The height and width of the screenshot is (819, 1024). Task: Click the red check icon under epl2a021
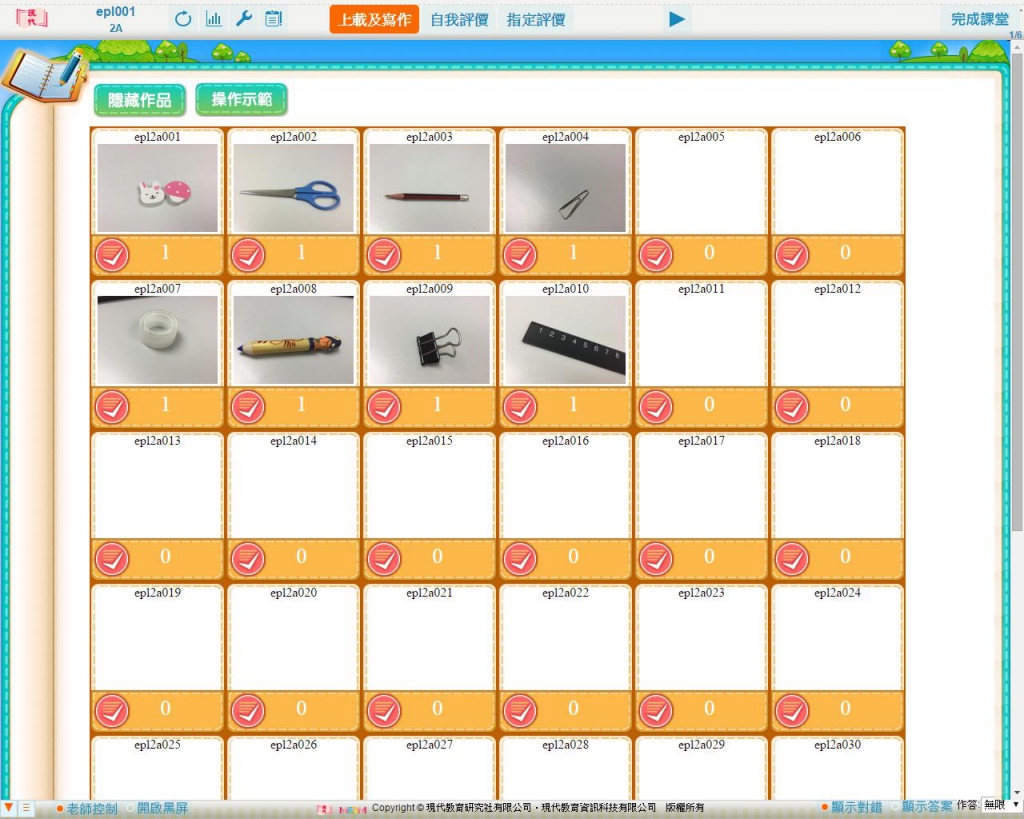point(384,711)
